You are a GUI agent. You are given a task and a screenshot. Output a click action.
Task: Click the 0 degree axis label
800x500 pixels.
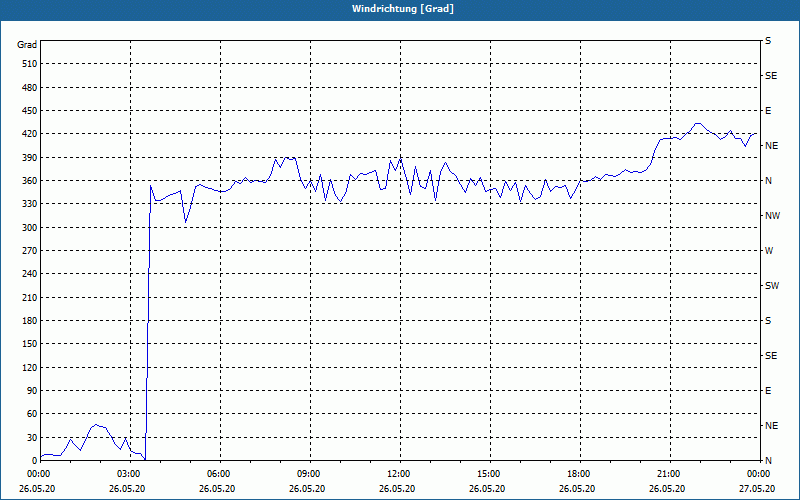point(35,461)
